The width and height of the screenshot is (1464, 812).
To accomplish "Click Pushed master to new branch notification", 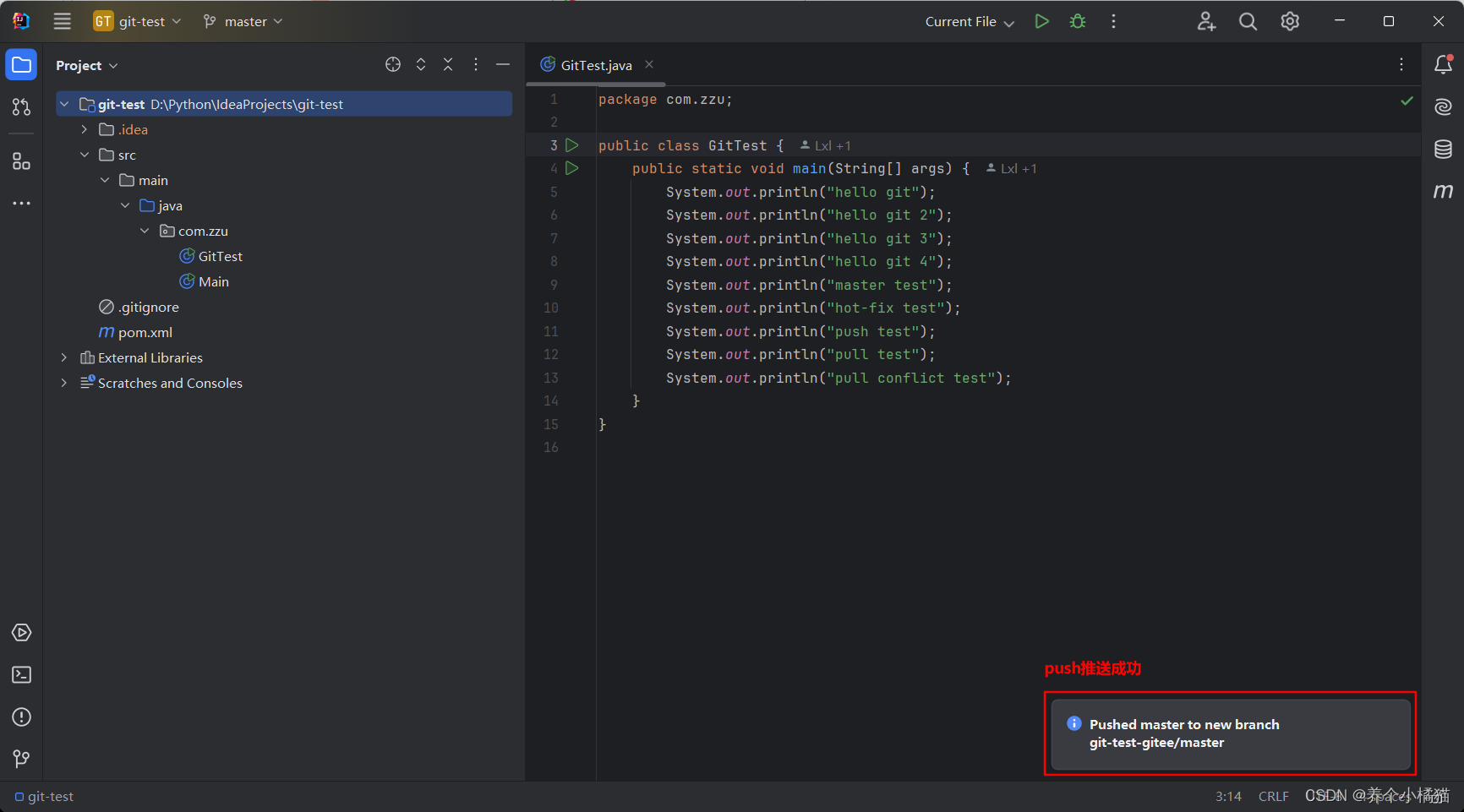I will tap(1231, 733).
